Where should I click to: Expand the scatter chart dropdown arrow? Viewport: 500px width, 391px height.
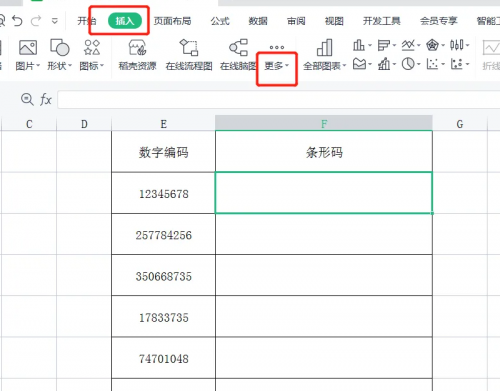443,64
